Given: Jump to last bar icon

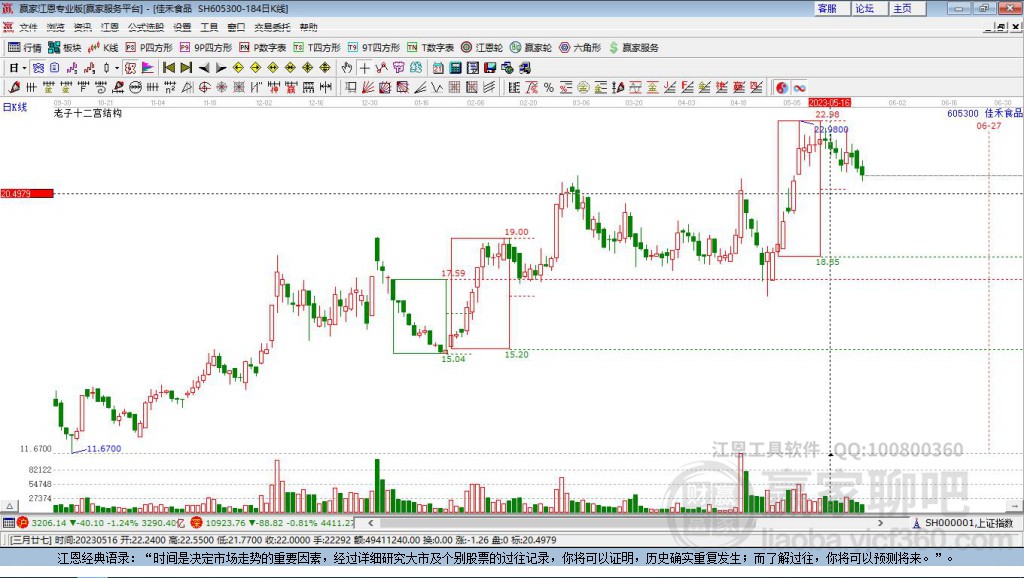Looking at the screenshot, I should (x=186, y=68).
